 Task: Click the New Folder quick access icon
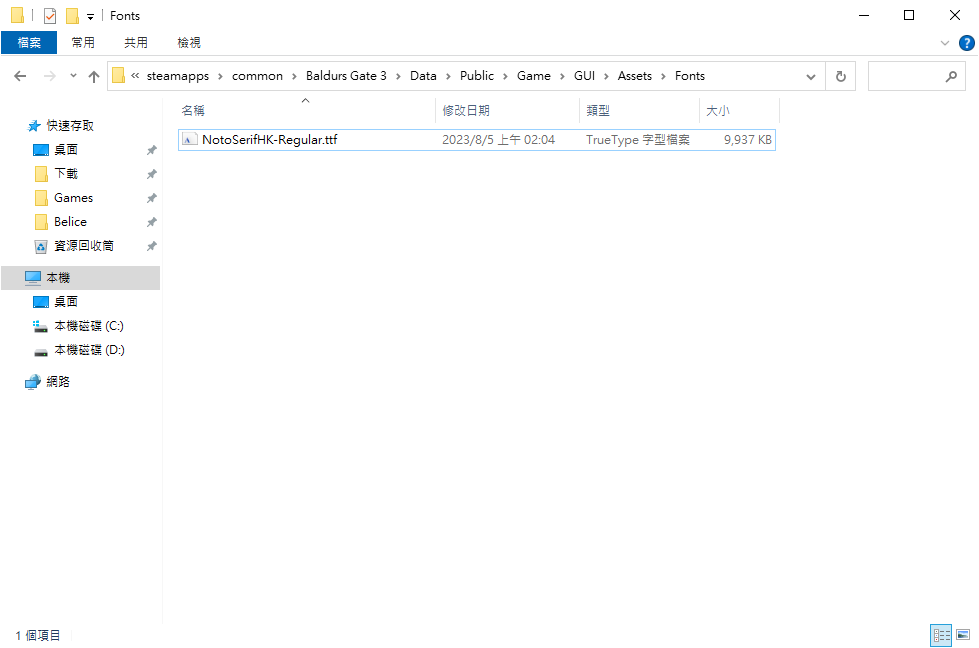pyautogui.click(x=72, y=16)
